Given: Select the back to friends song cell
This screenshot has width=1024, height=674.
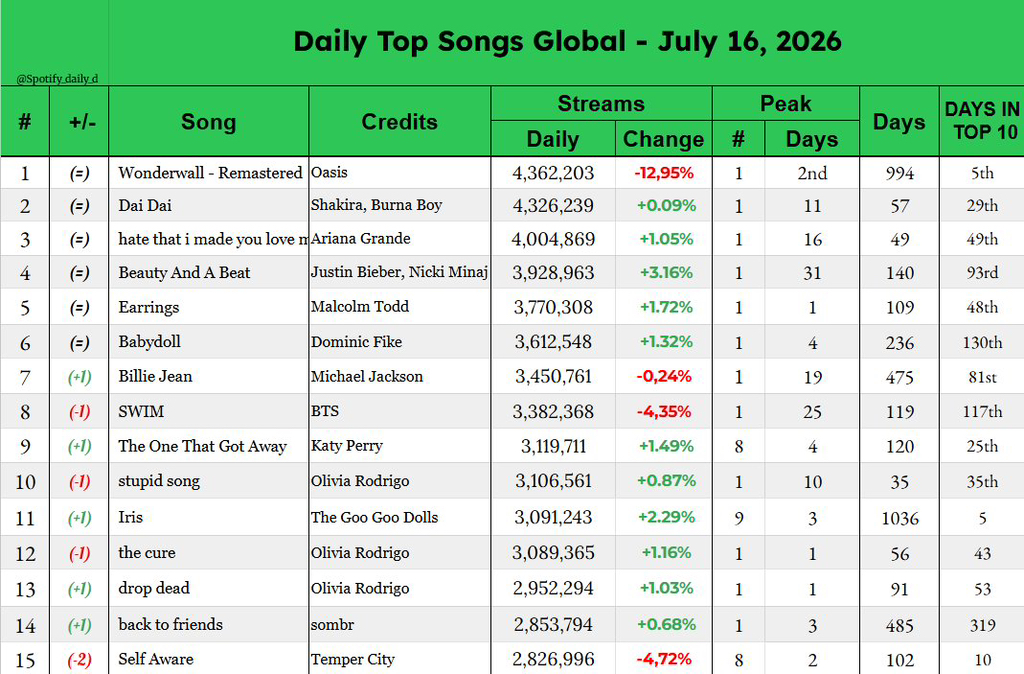Looking at the screenshot, I should pos(208,624).
